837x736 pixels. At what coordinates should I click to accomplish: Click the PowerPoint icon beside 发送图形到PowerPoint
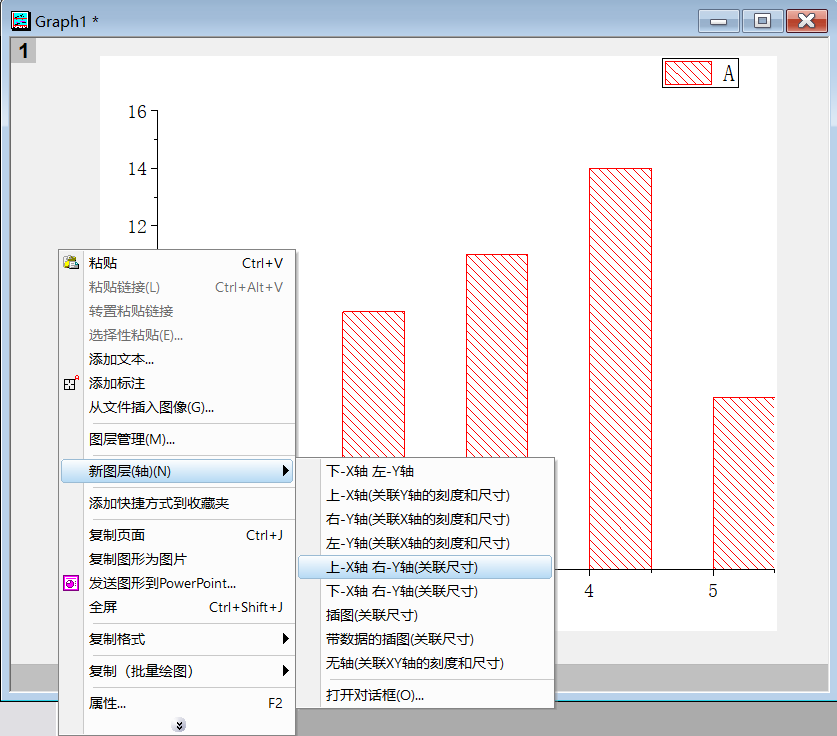69,582
